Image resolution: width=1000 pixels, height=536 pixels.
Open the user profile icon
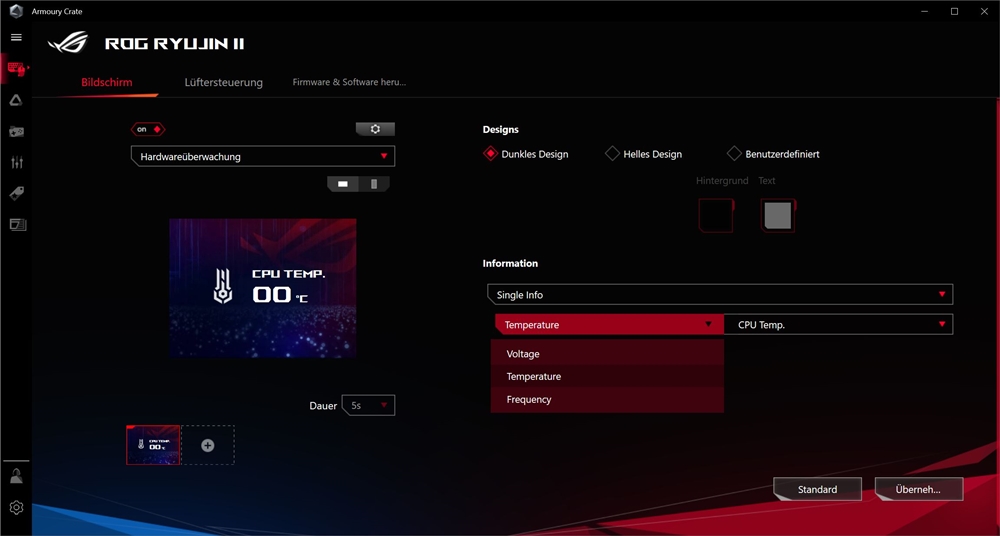pos(17,476)
